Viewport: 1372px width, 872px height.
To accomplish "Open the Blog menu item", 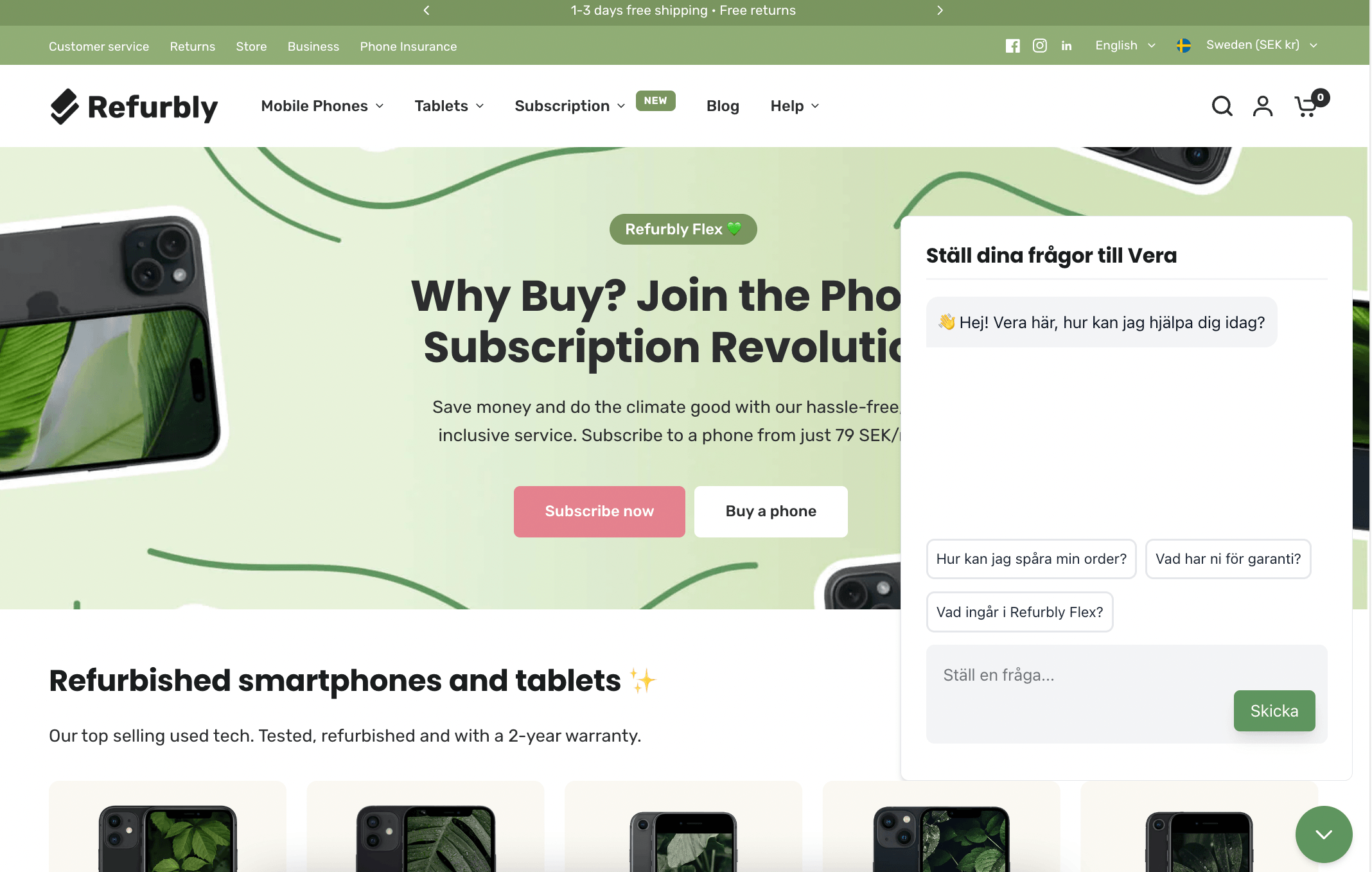I will pyautogui.click(x=723, y=106).
